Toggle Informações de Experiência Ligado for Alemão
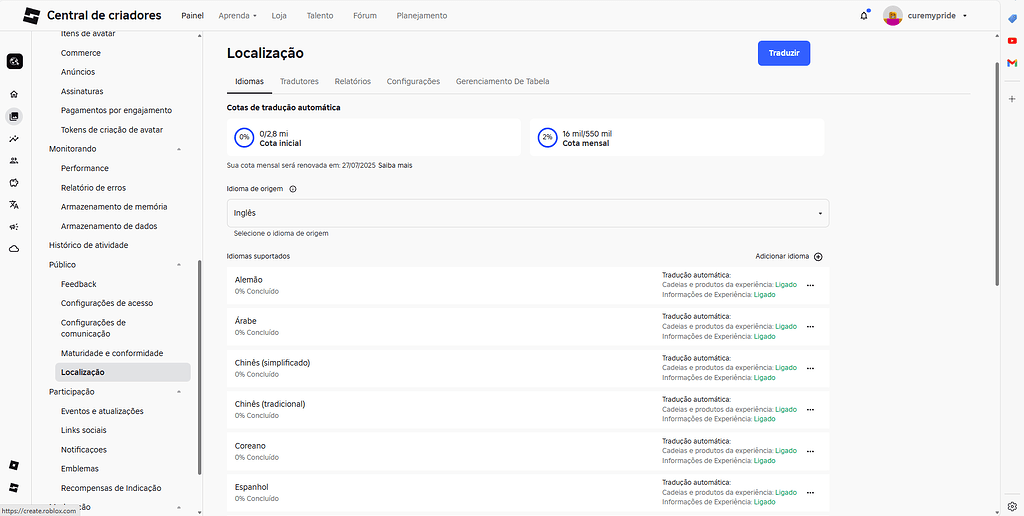Viewport: 1024px width, 516px height. [765, 295]
